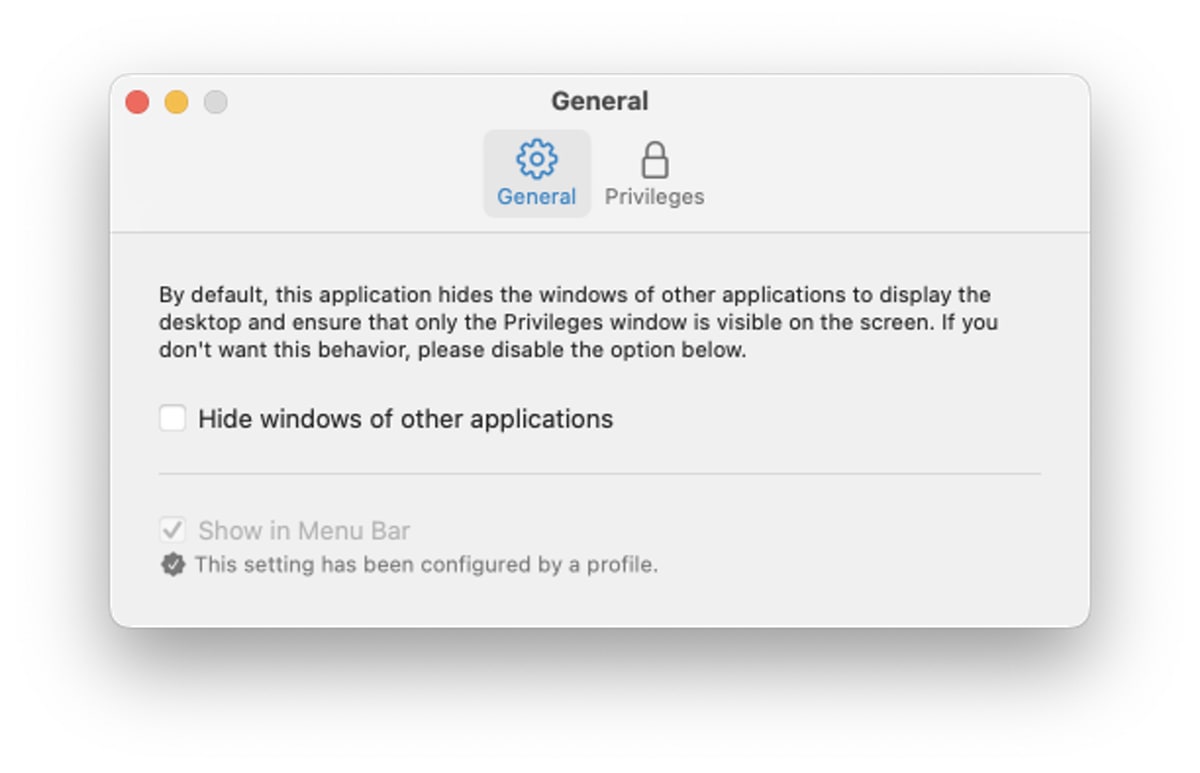Click the grayed-out zoom window button
Image resolution: width=1200 pixels, height=773 pixels.
(215, 102)
